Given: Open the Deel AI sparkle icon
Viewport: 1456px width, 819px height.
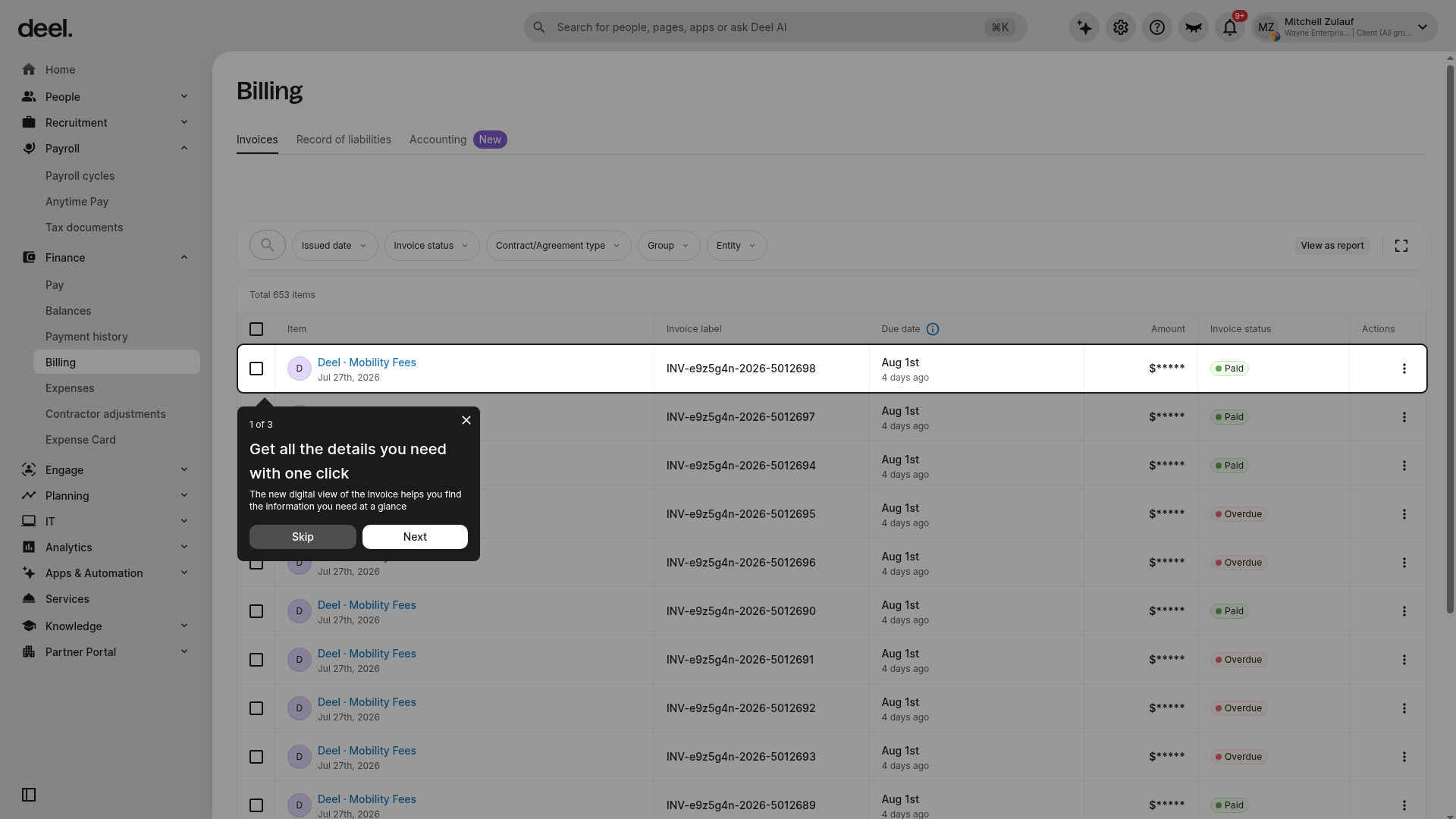Looking at the screenshot, I should pos(1084,27).
